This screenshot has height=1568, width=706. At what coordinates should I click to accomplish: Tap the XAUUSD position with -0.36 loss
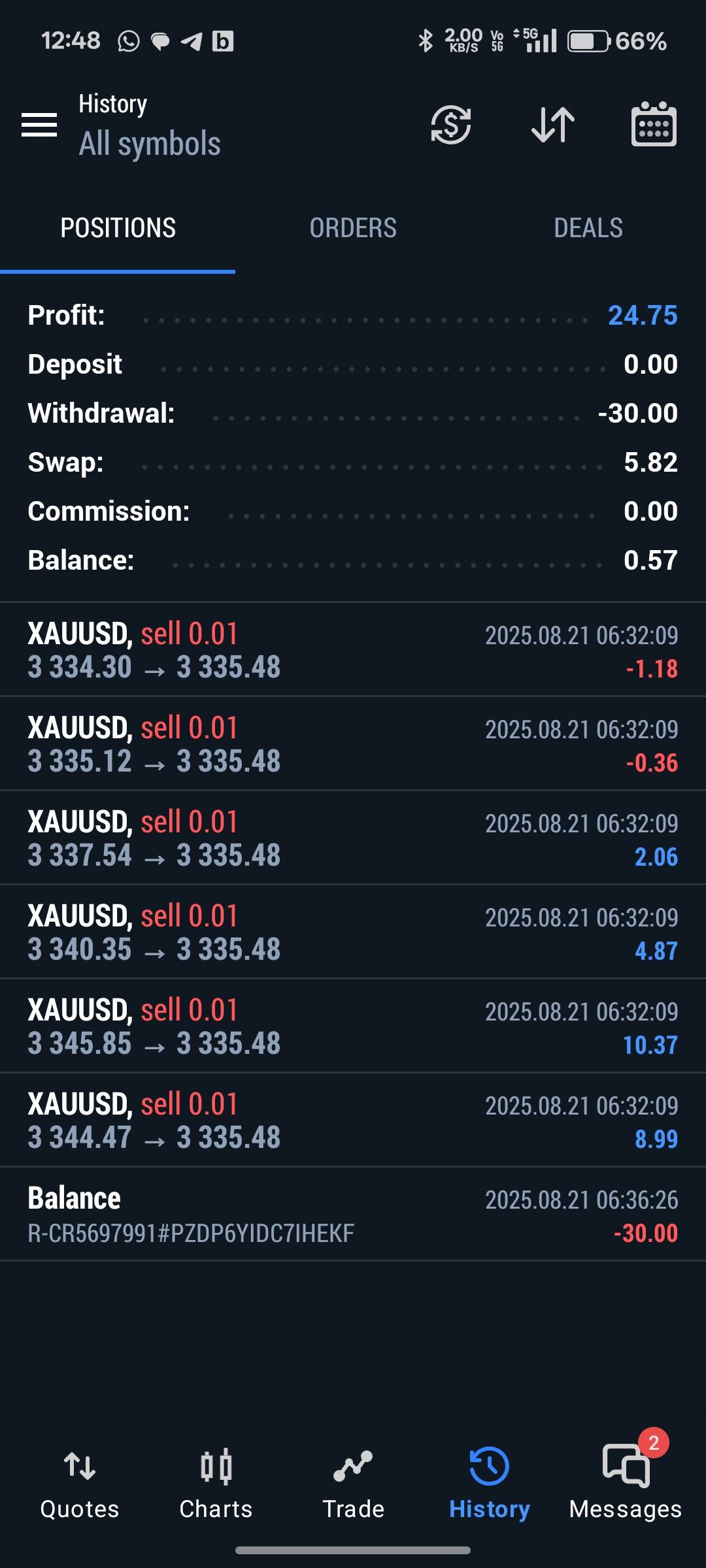353,744
